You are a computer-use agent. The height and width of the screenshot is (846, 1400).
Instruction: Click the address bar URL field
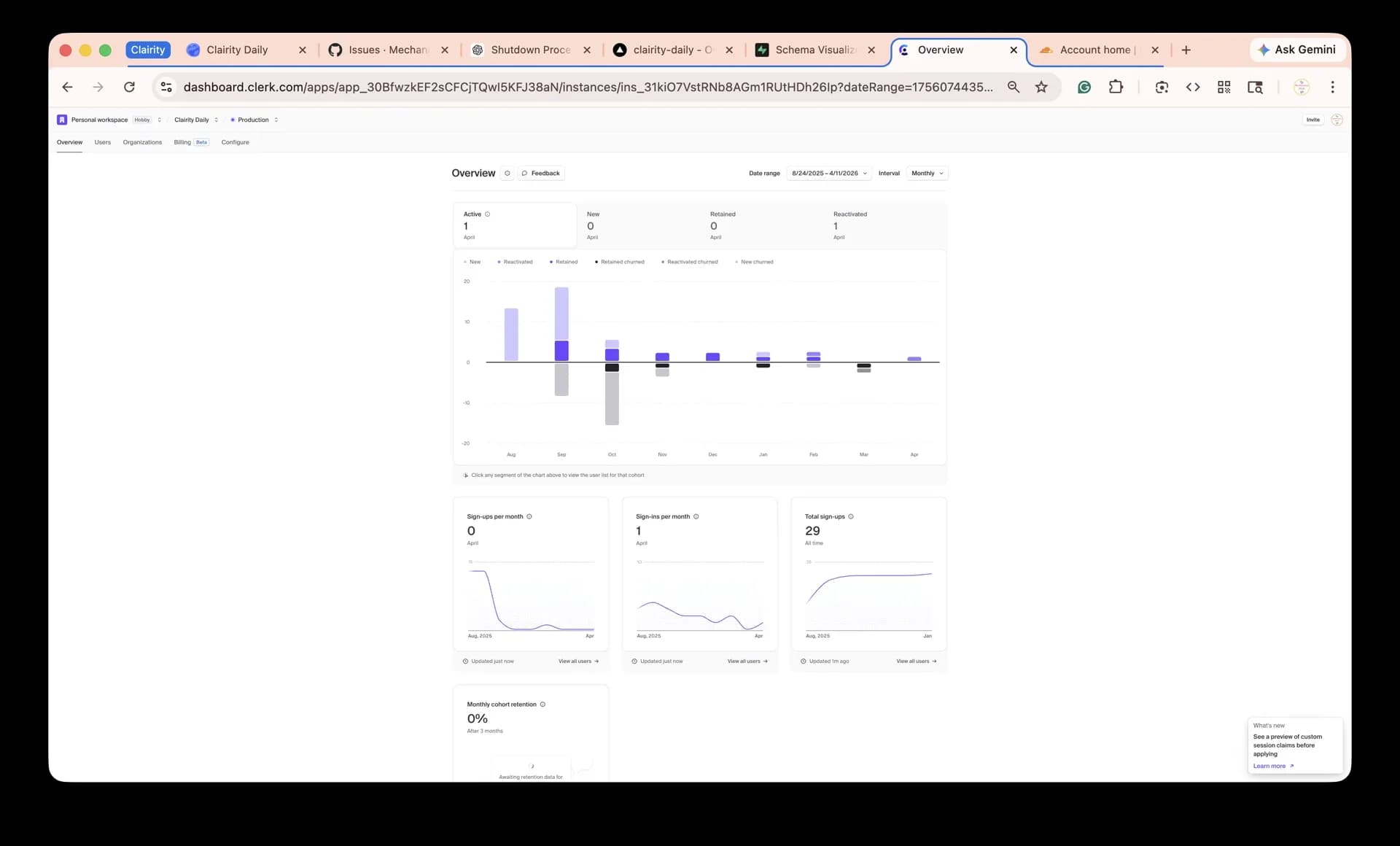click(588, 87)
